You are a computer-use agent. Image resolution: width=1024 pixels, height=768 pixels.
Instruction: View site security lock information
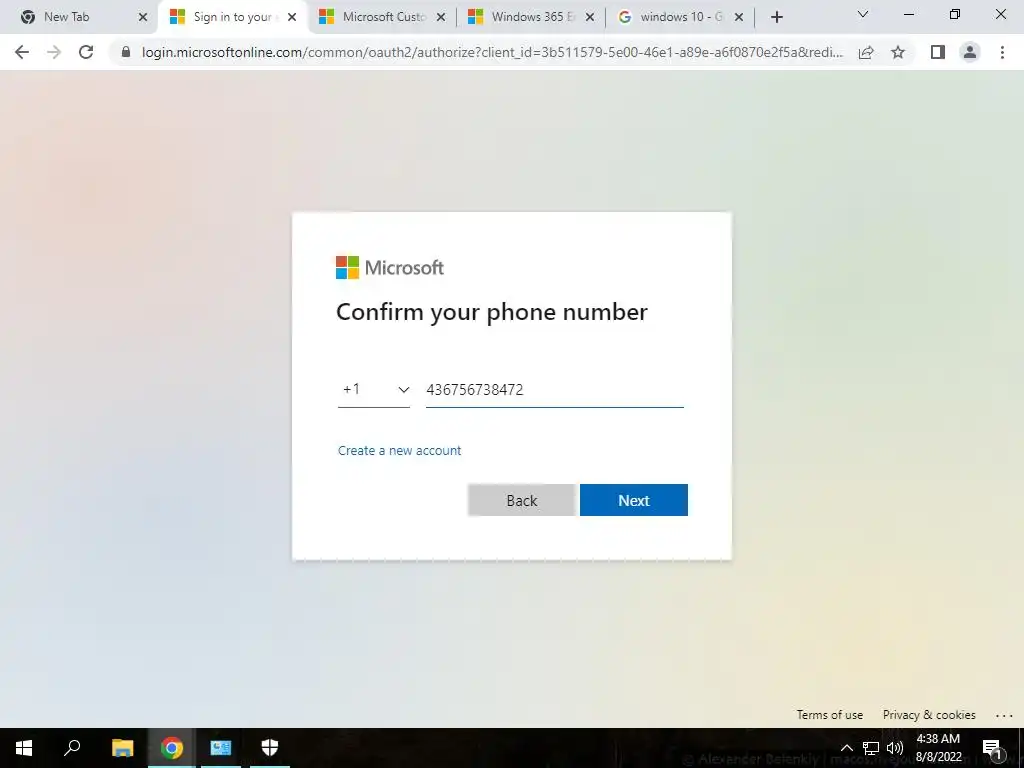(x=126, y=52)
